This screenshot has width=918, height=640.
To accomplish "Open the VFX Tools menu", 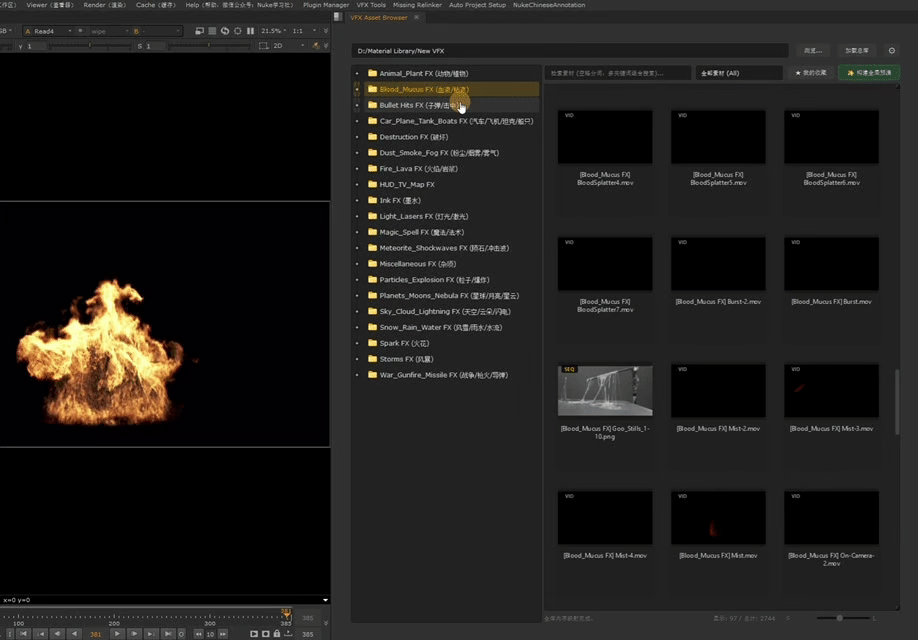I will click(x=370, y=5).
